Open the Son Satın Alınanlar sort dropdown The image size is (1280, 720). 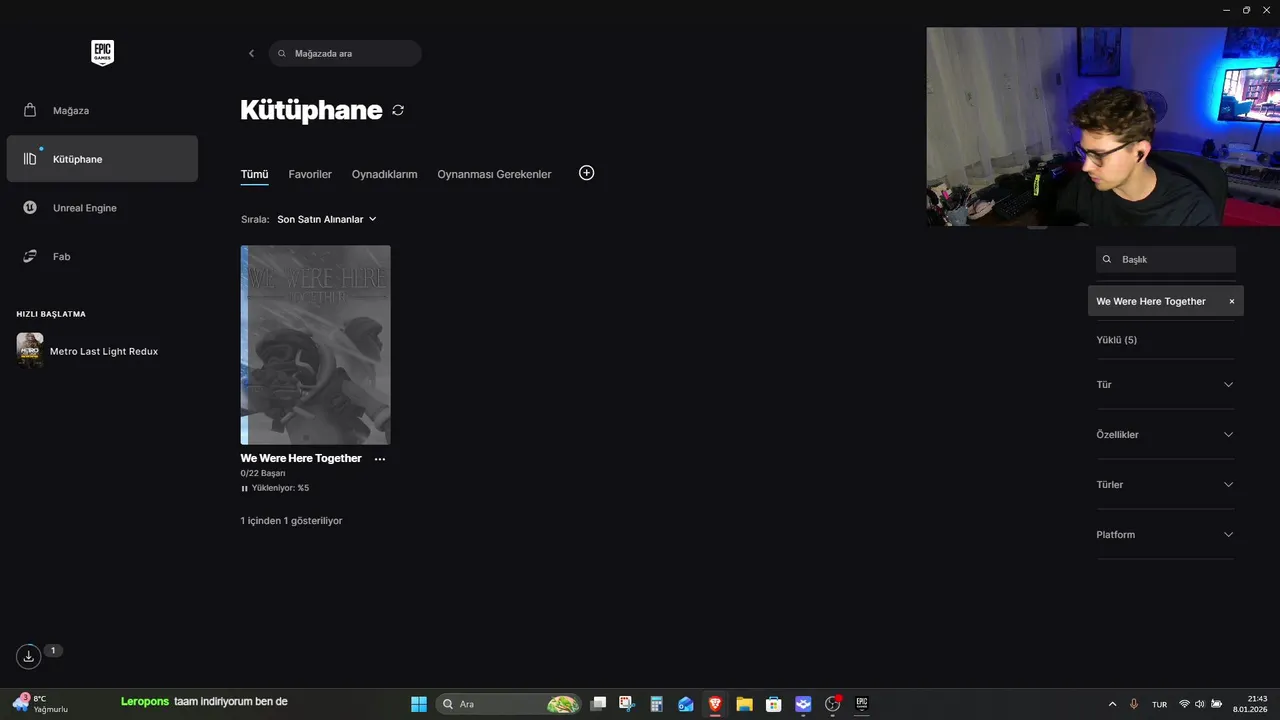coord(327,219)
